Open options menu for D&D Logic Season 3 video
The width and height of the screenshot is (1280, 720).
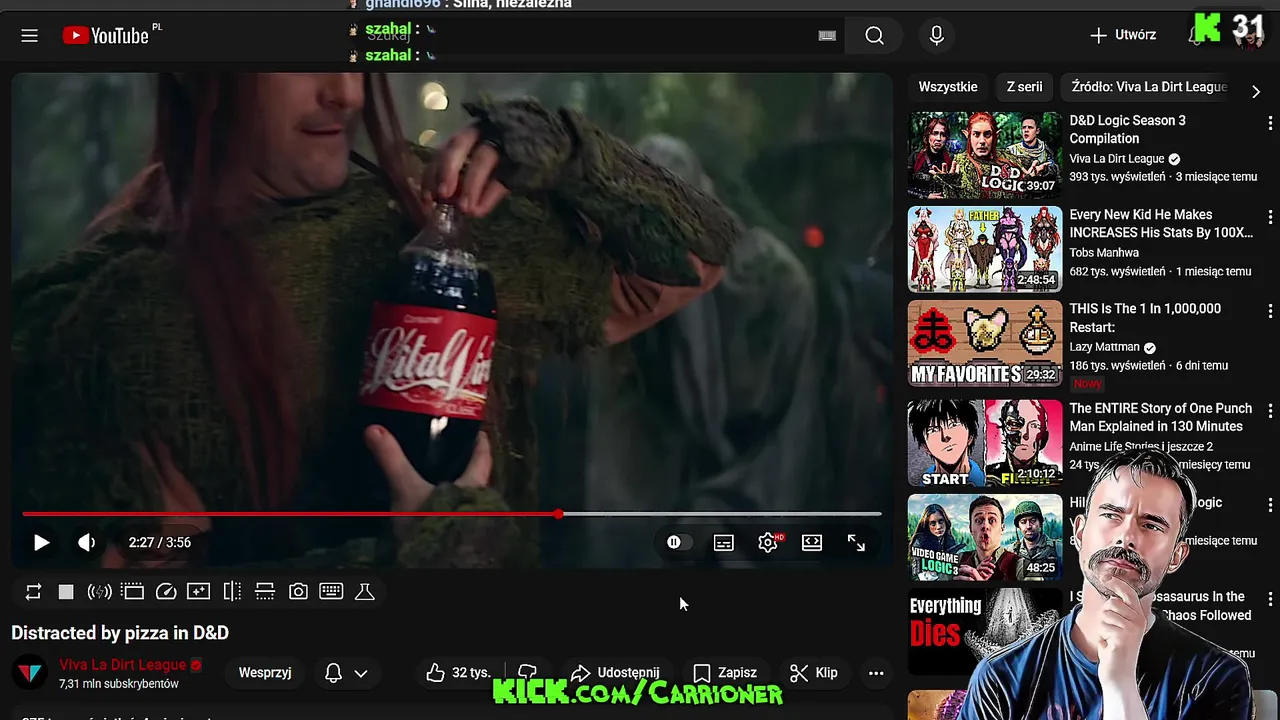(x=1270, y=122)
